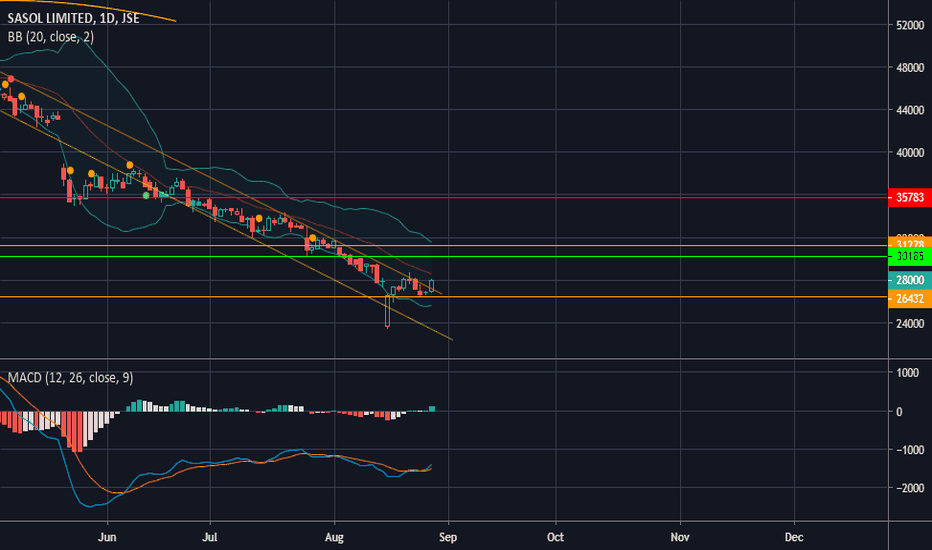The width and height of the screenshot is (932, 550).
Task: Click the 24000 price axis value
Action: point(910,323)
